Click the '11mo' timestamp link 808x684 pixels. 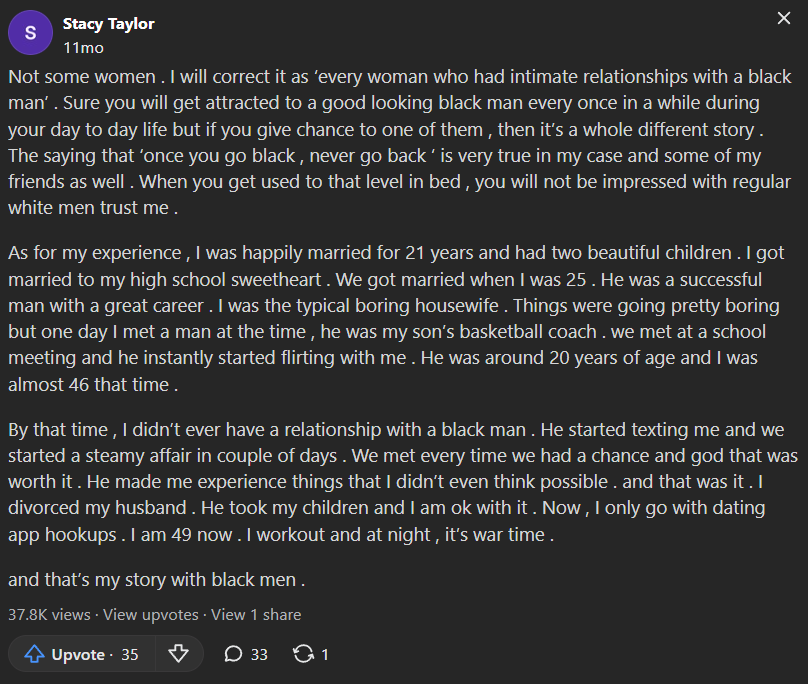[x=83, y=47]
